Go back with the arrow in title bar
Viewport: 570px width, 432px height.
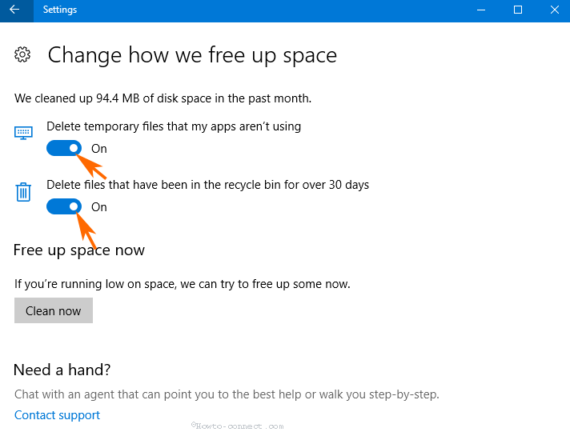[15, 10]
